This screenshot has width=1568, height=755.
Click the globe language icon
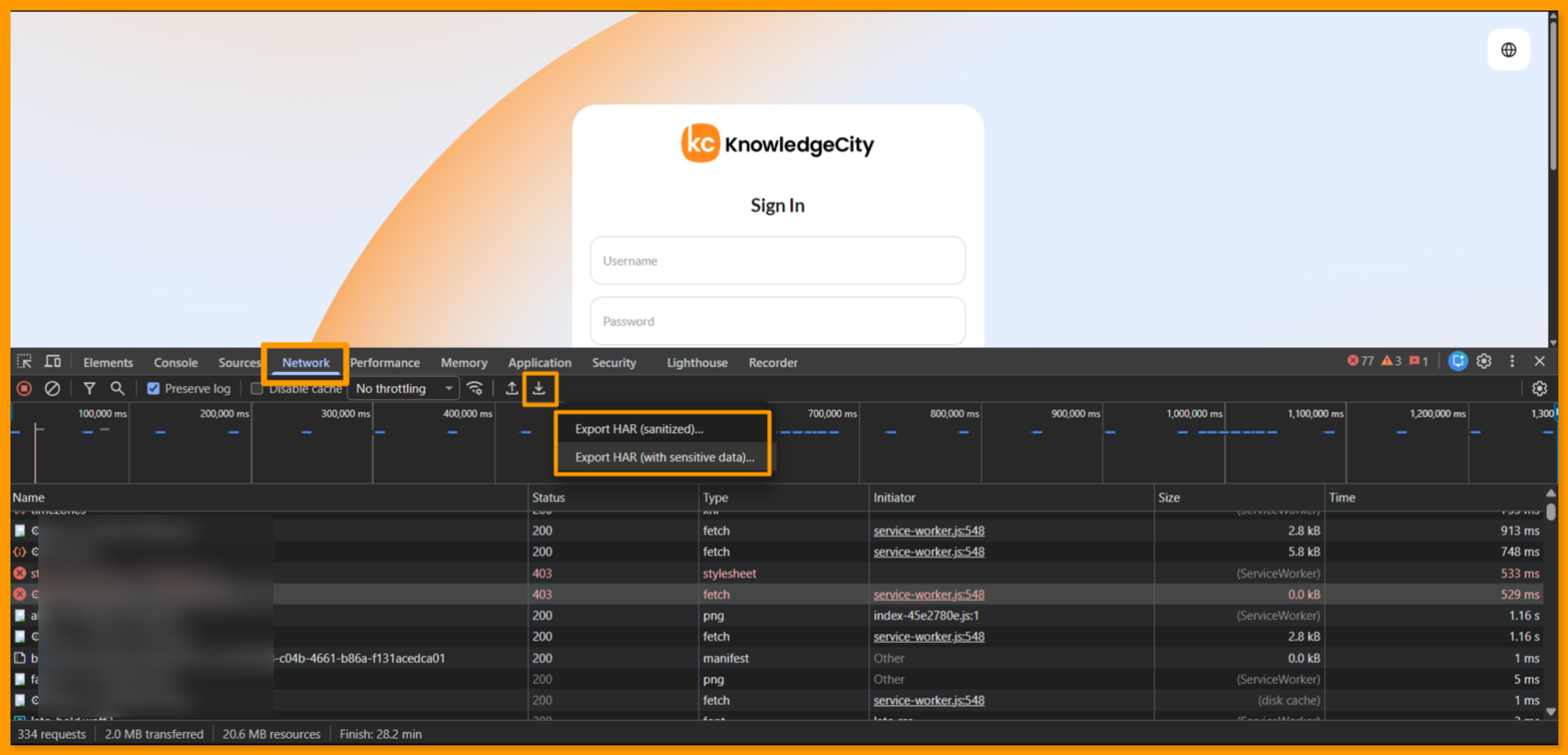pyautogui.click(x=1508, y=50)
